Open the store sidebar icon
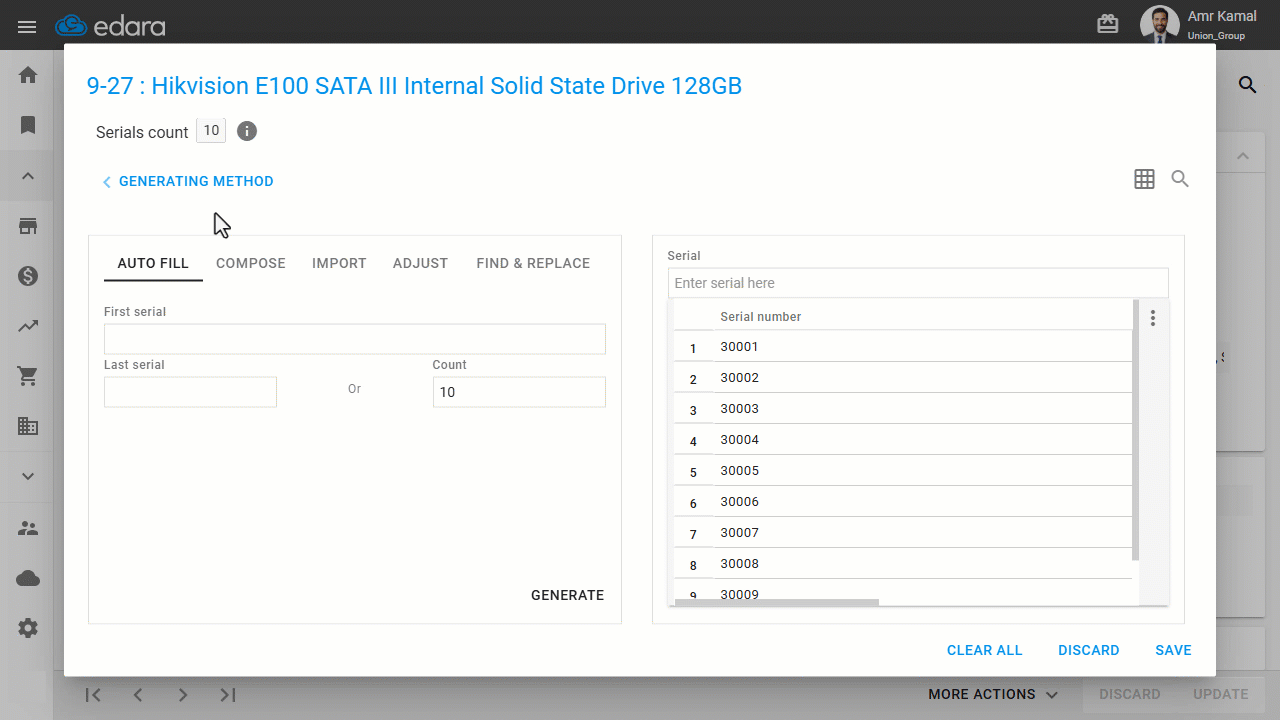 [28, 226]
